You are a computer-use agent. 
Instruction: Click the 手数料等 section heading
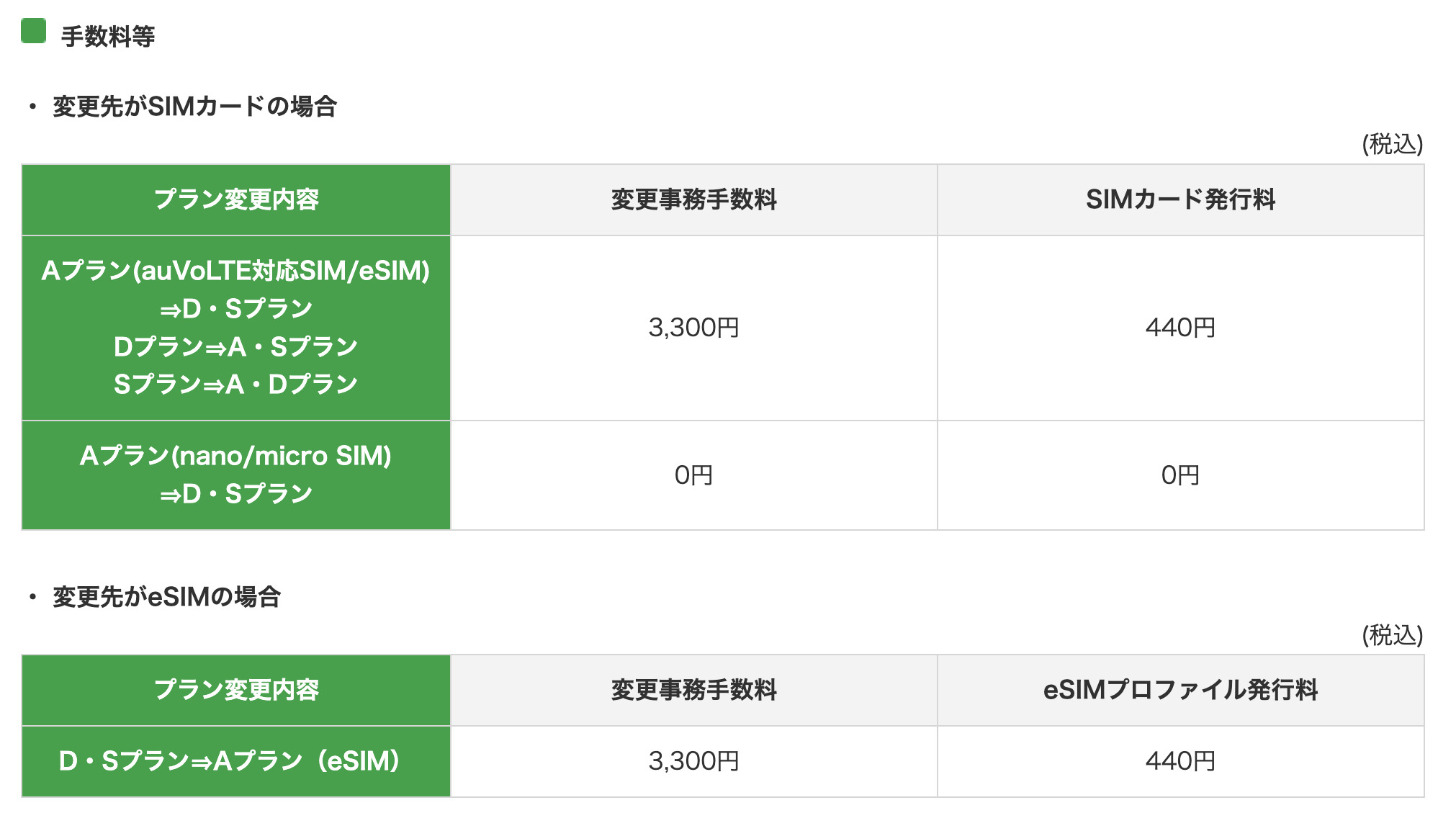pyautogui.click(x=108, y=36)
